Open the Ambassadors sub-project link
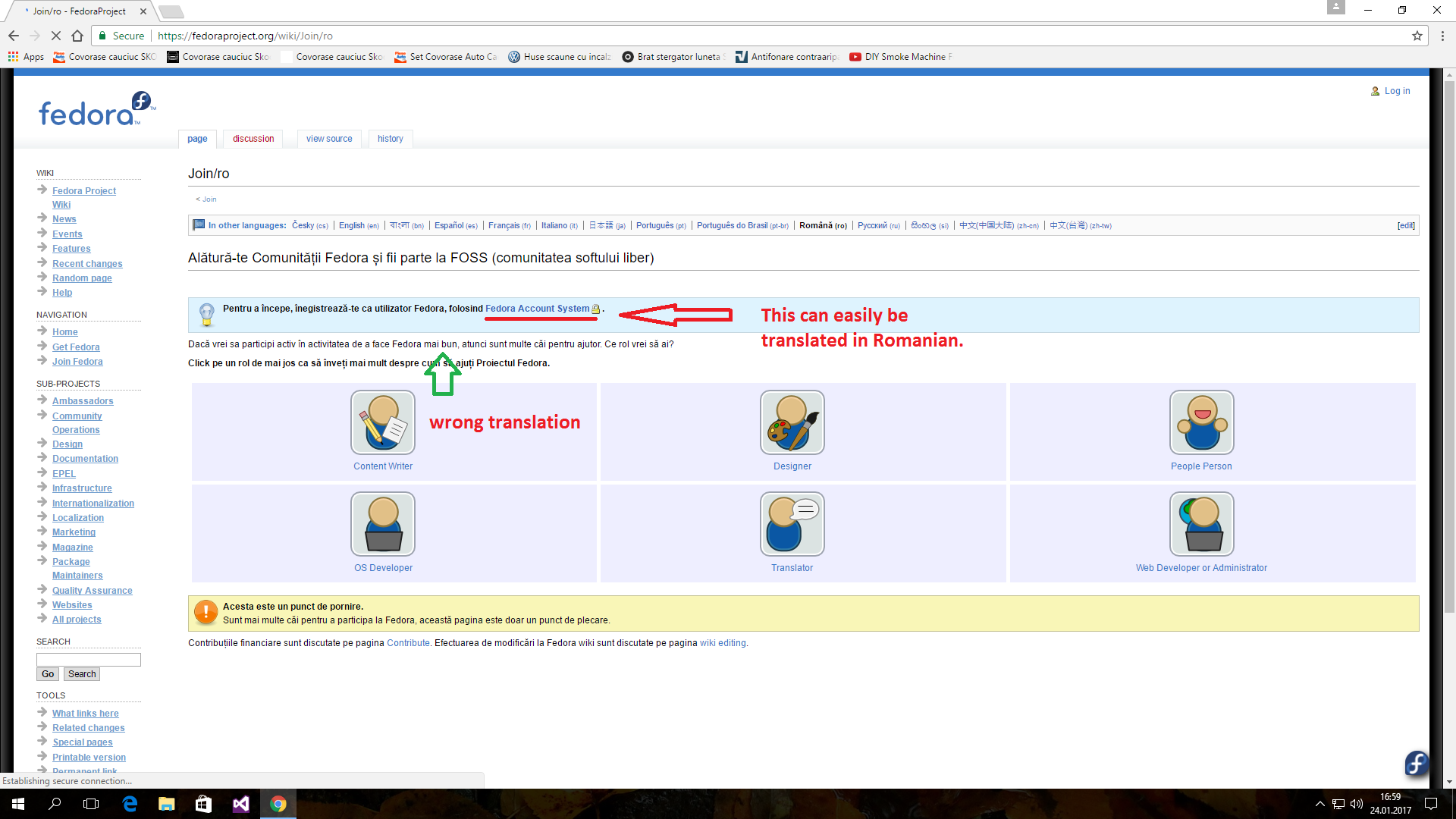Viewport: 1456px width, 819px height. pos(83,401)
